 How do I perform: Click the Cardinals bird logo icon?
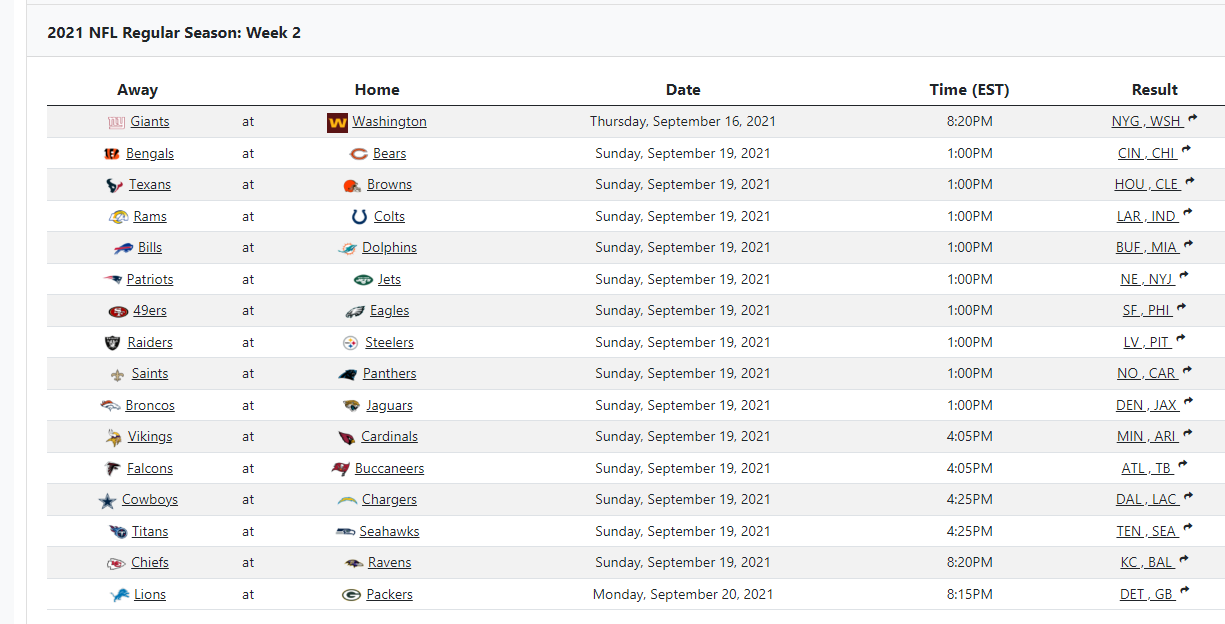[346, 437]
